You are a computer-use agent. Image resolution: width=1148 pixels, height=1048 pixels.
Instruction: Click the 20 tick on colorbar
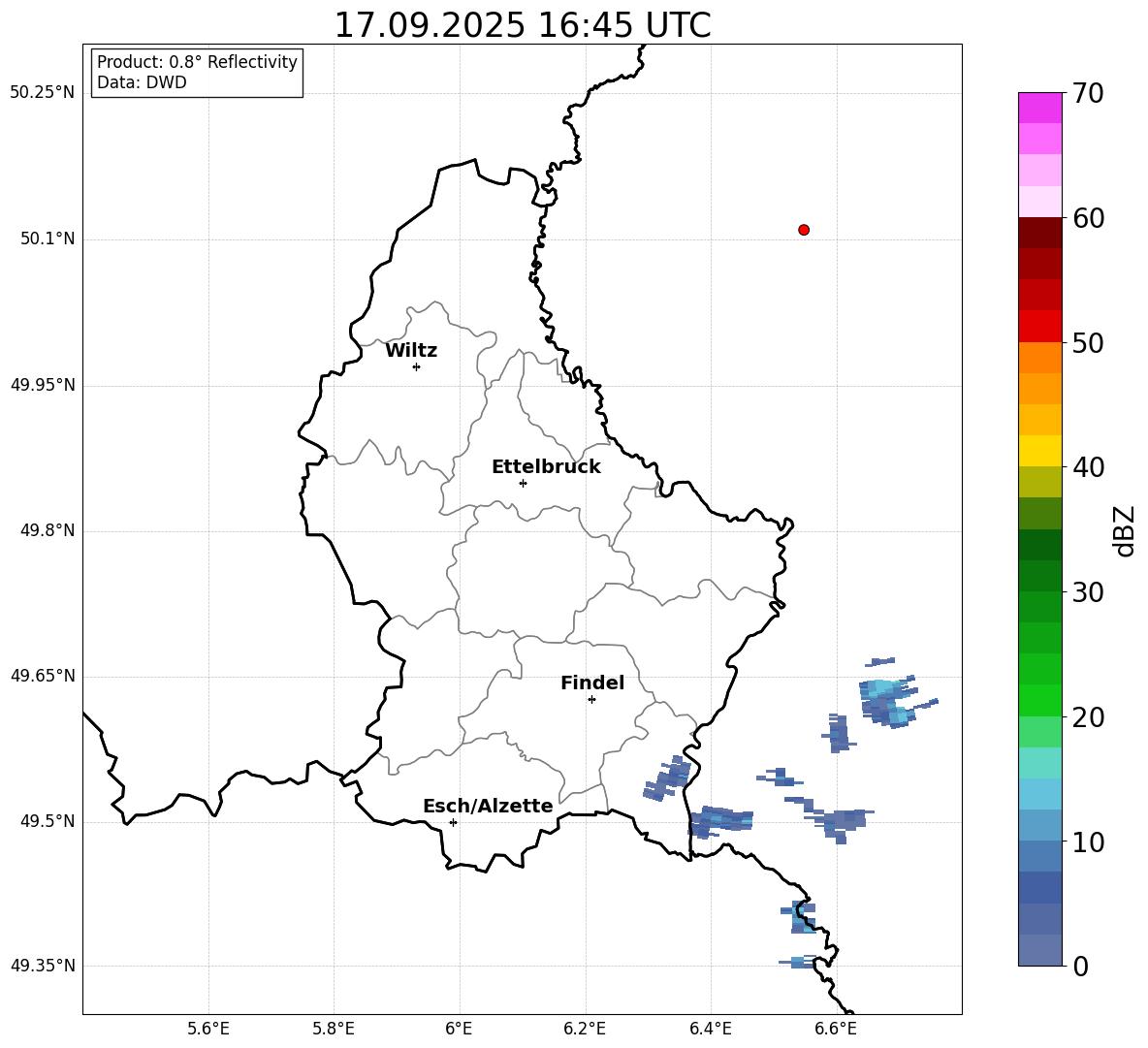(1089, 717)
